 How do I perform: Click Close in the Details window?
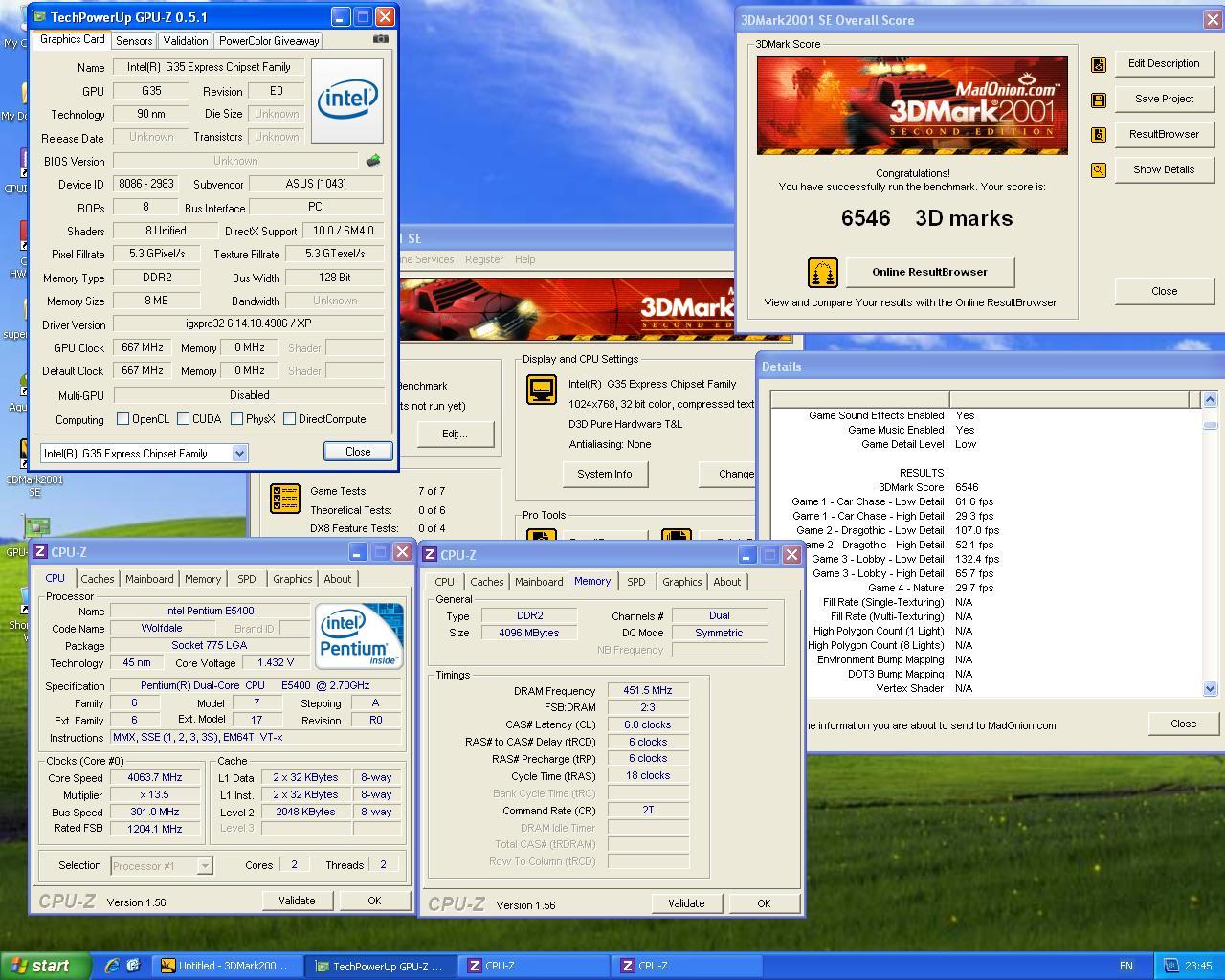coord(1184,724)
